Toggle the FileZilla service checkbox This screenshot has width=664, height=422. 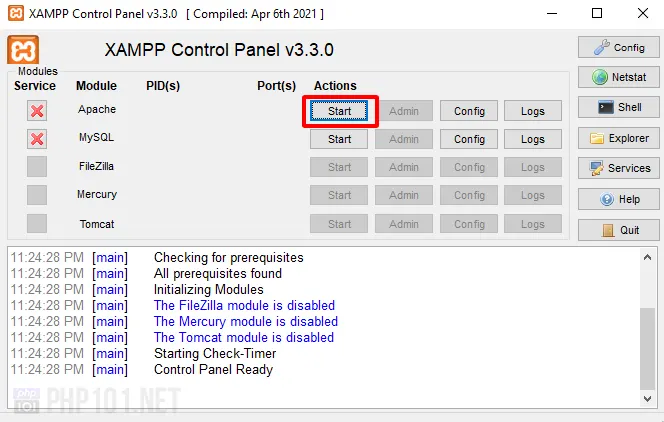click(37, 167)
